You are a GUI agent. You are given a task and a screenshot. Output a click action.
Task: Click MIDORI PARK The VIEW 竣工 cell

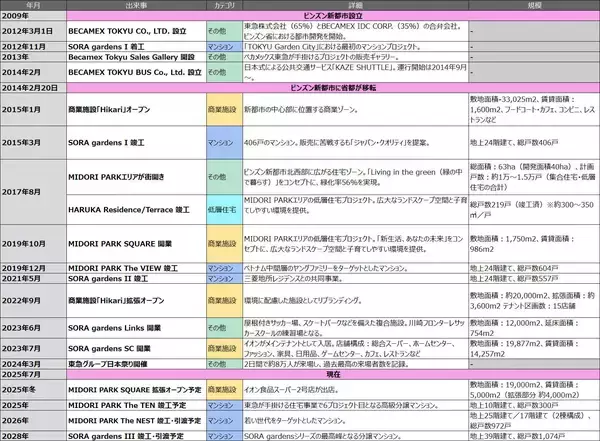[x=137, y=268]
